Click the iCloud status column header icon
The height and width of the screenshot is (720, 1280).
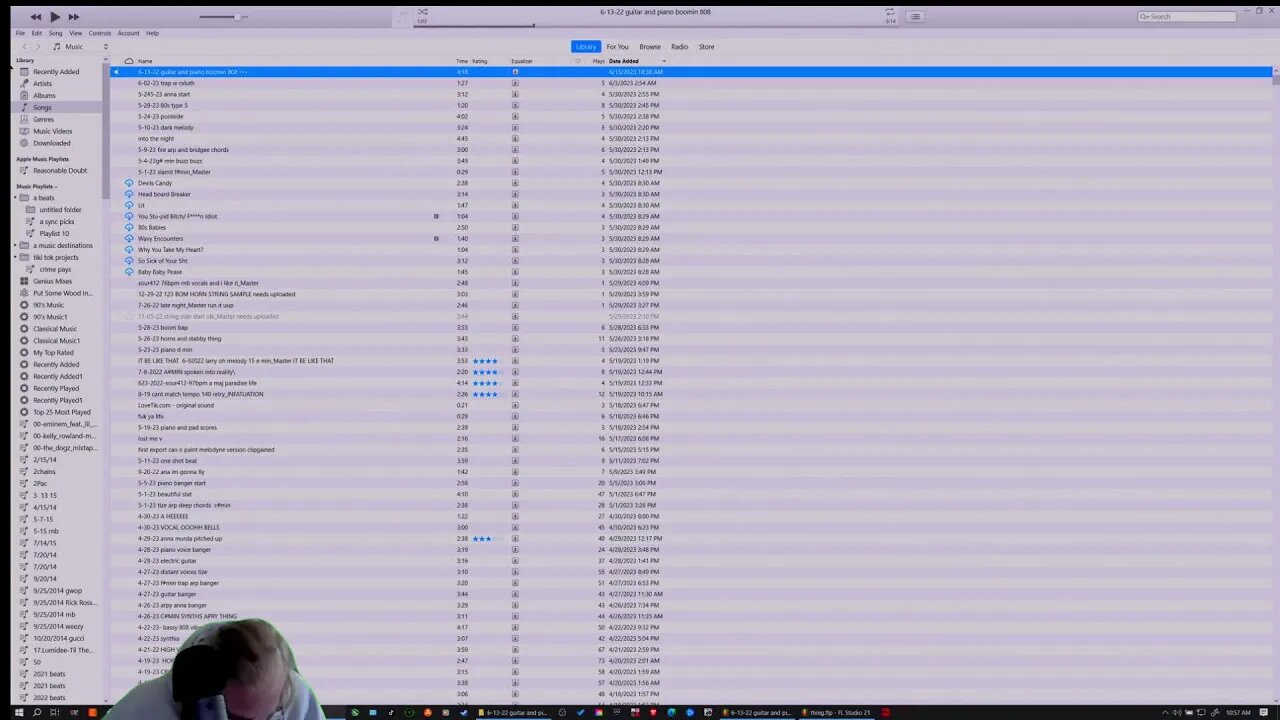128,61
